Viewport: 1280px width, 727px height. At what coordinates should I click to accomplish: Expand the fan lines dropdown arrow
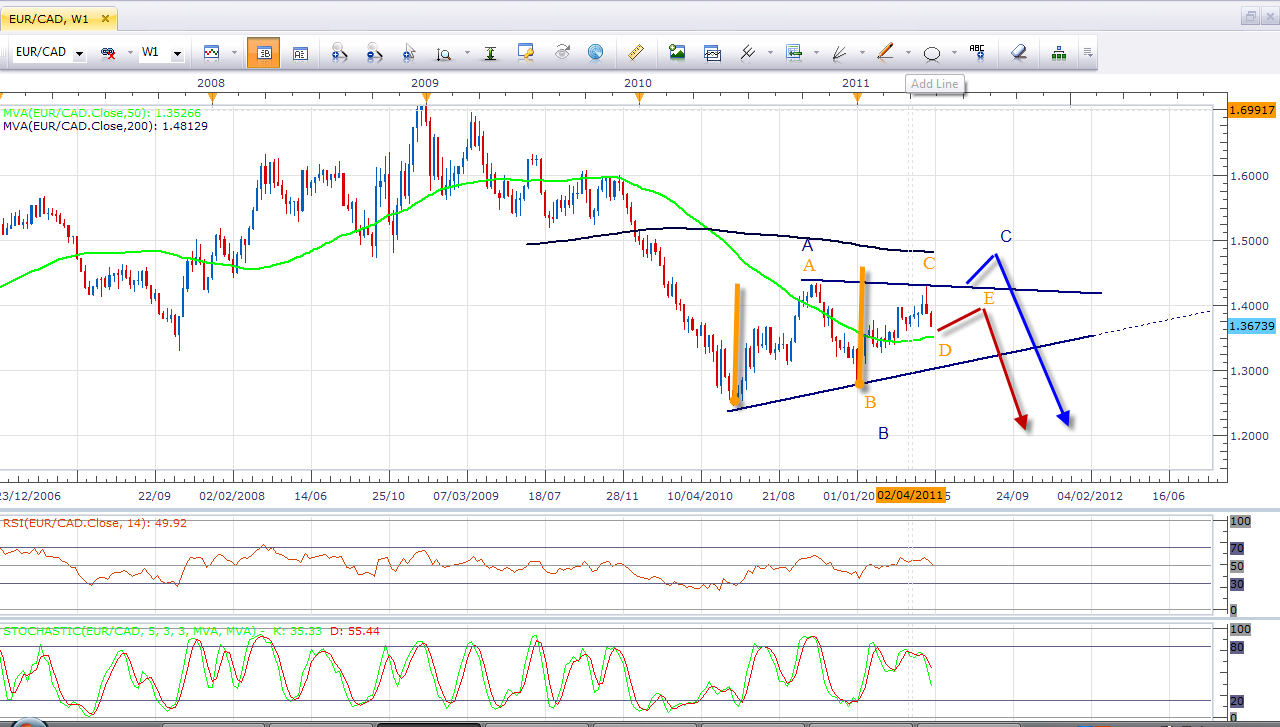tap(862, 53)
